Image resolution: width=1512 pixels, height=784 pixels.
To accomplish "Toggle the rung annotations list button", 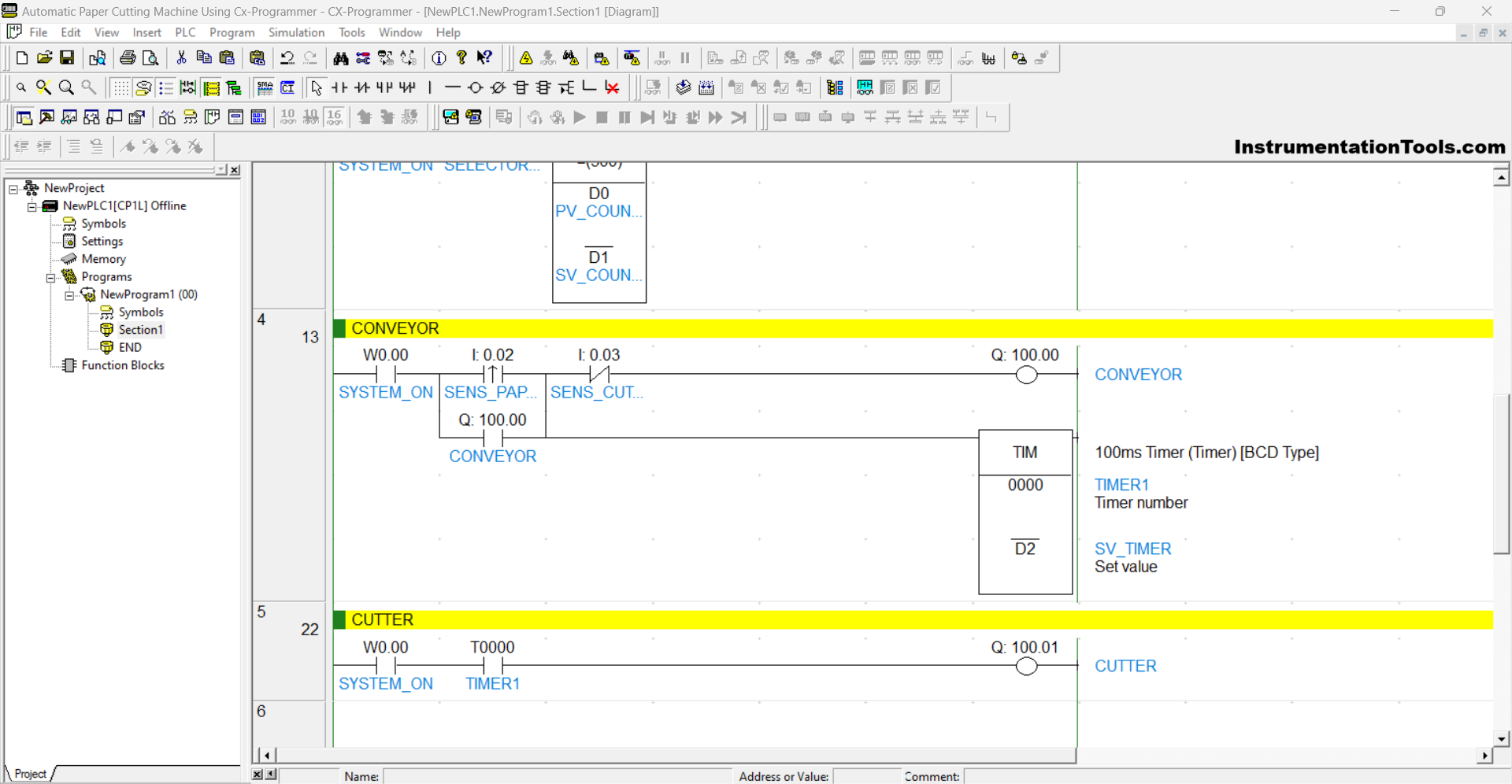I will pos(166,87).
